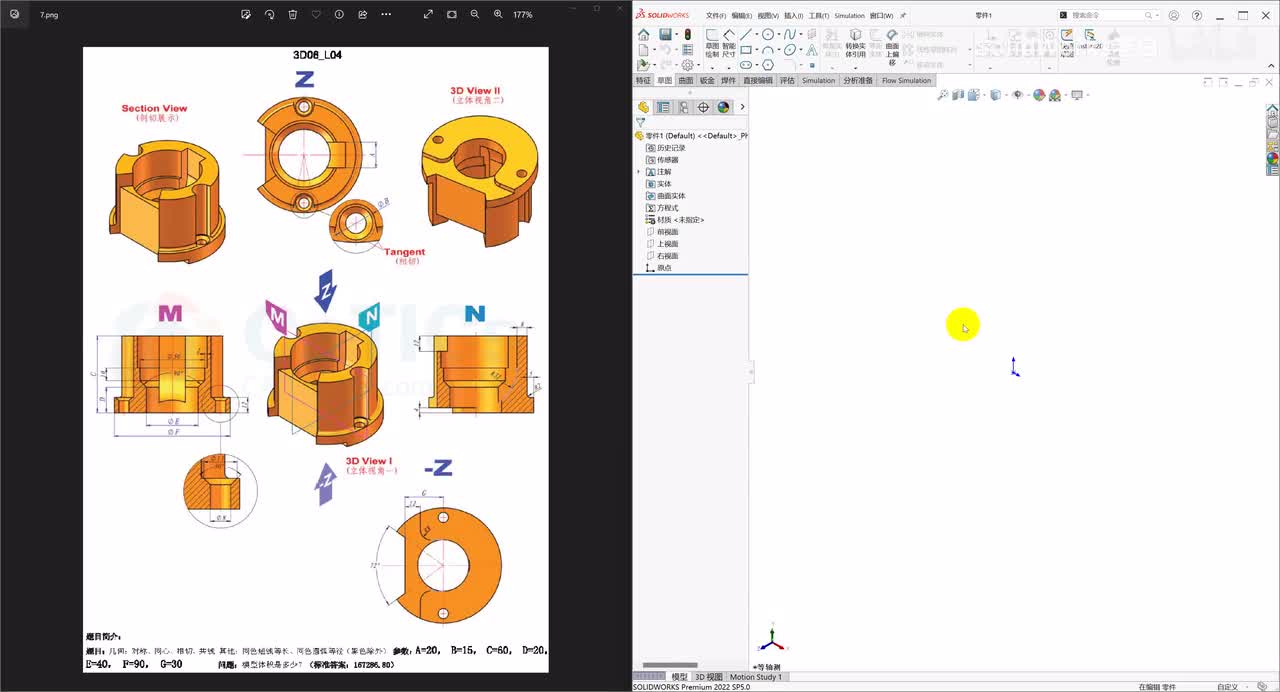Select the Line sketch tool
The width and height of the screenshot is (1280, 692).
pos(745,34)
